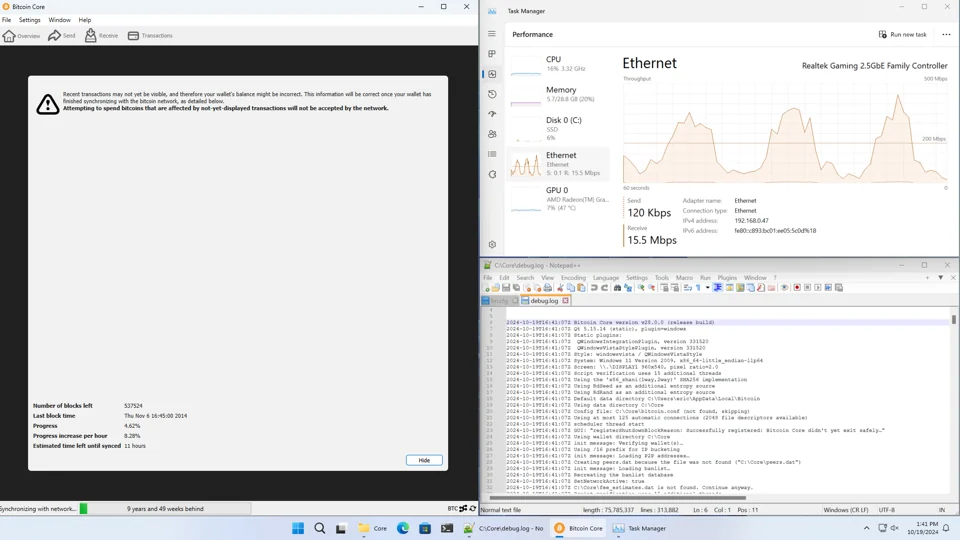This screenshot has width=960, height=540.
Task: Expand hidden system tray icons chevron
Action: point(866,528)
